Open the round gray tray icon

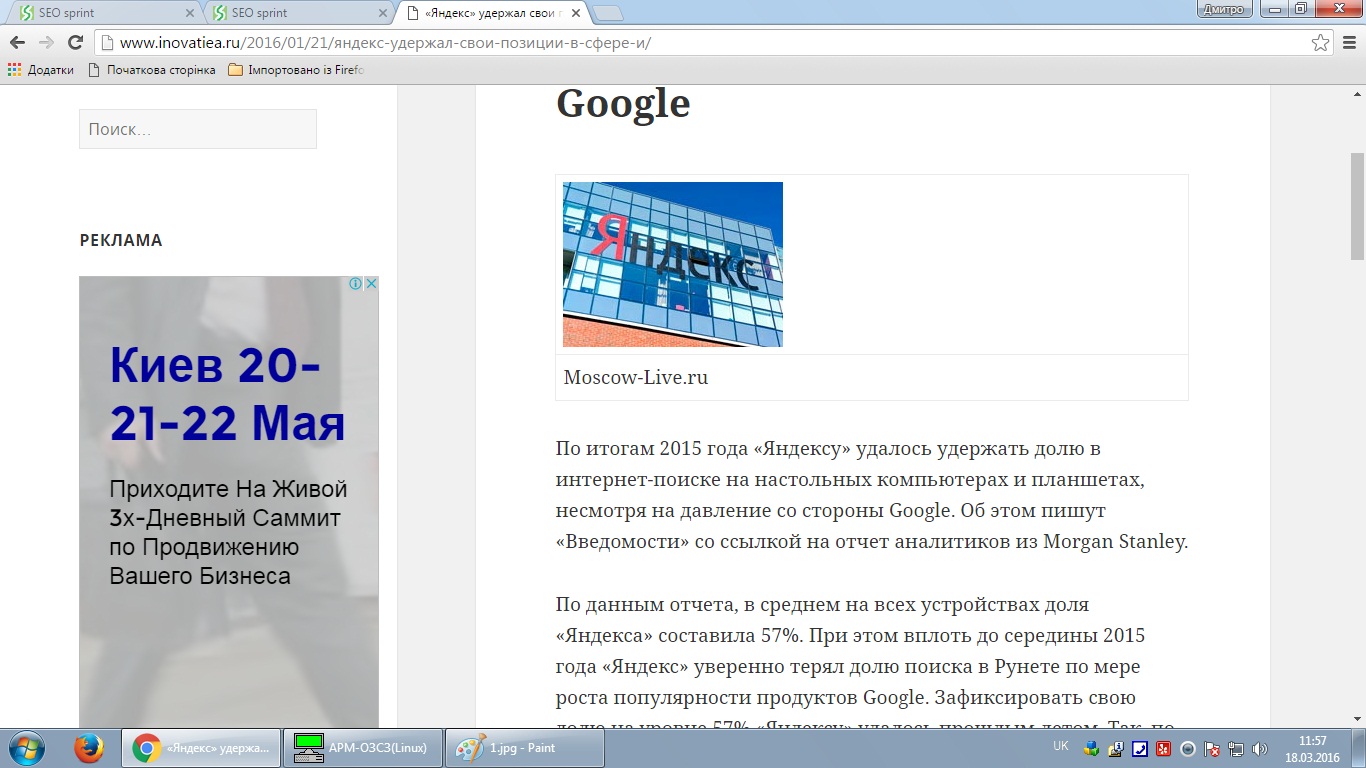[1188, 748]
